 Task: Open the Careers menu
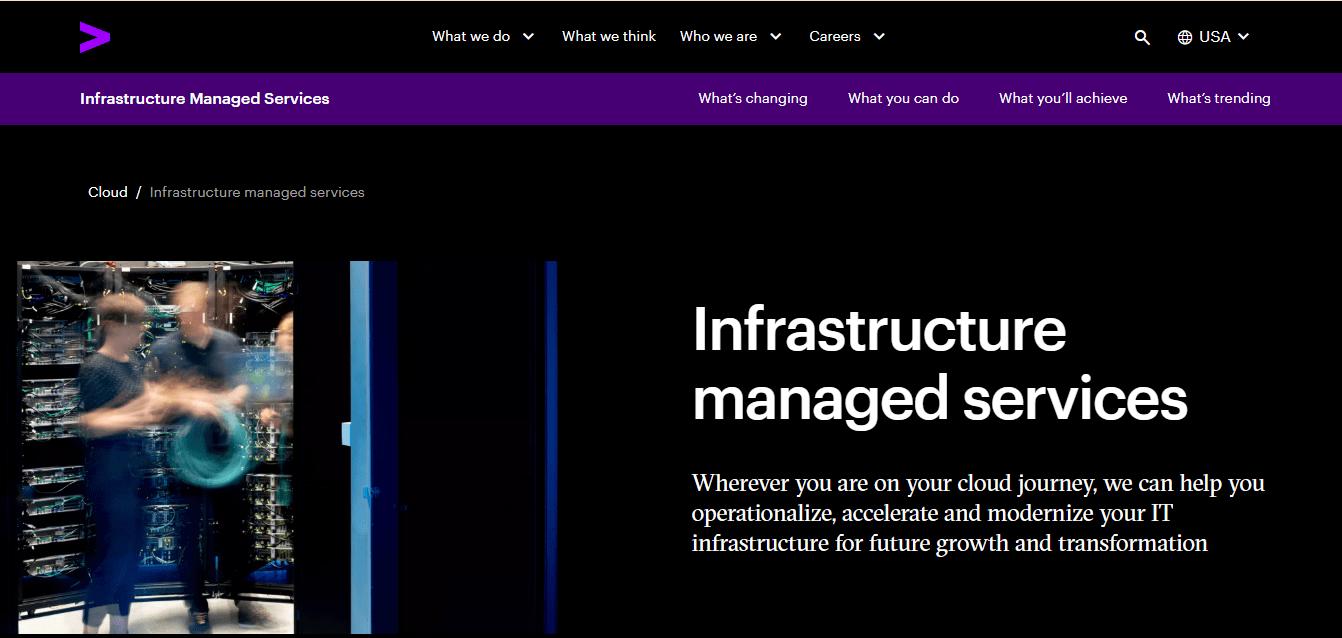[x=835, y=36]
